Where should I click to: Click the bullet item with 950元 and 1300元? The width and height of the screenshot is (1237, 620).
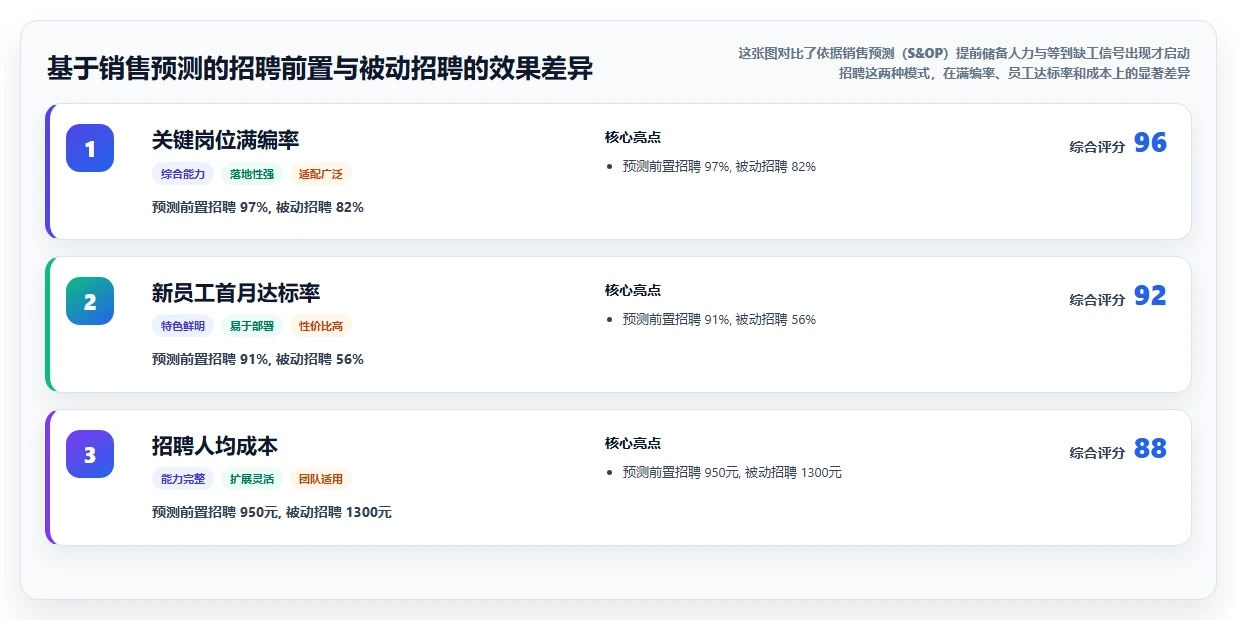coord(732,473)
